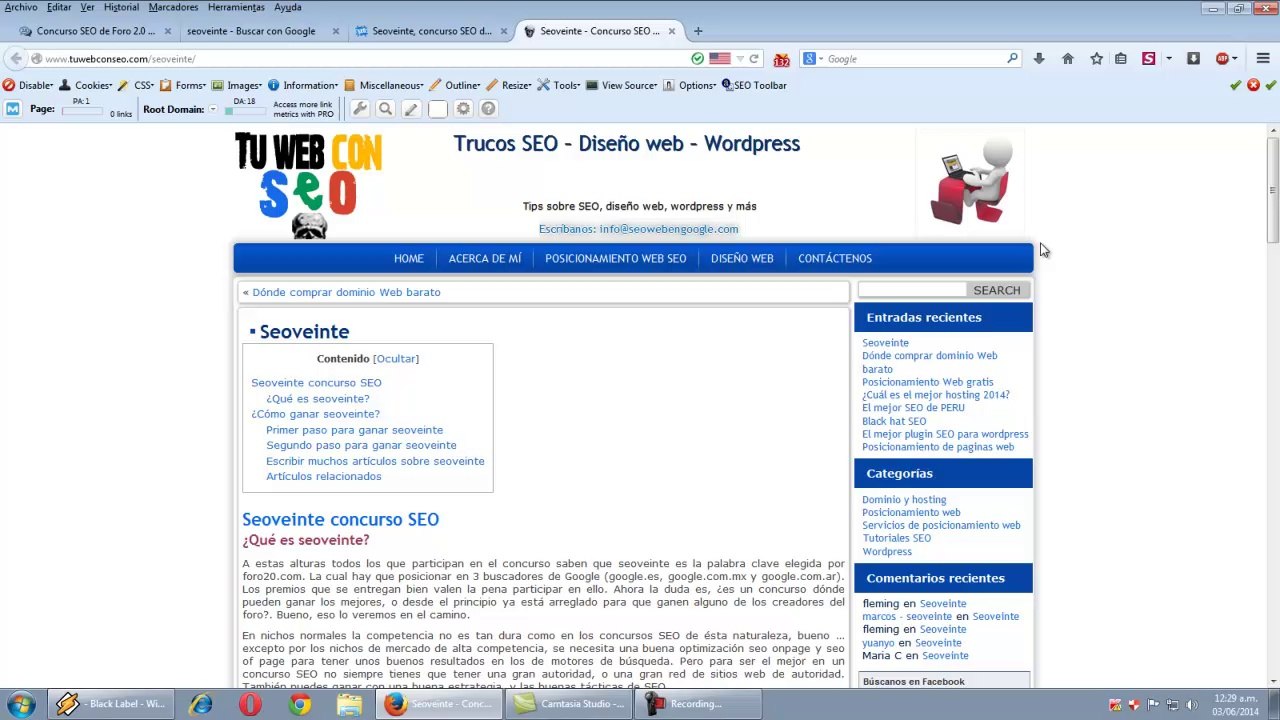Open the Information dropdown menu
The width and height of the screenshot is (1280, 720).
coord(303,86)
